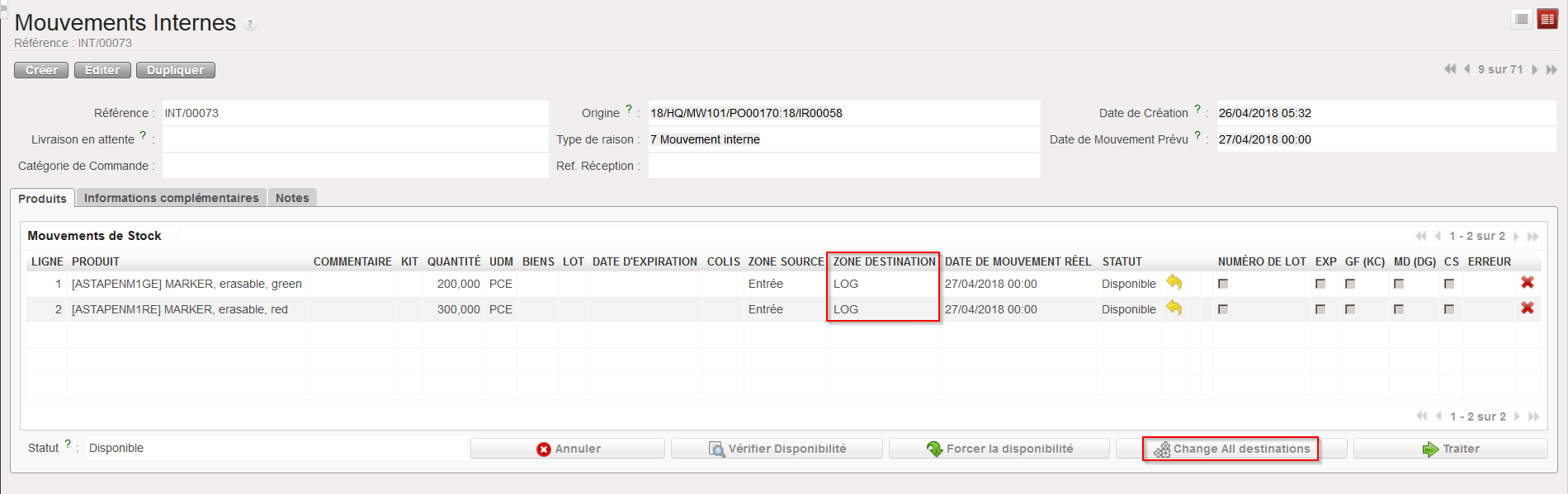The height and width of the screenshot is (494, 1568).
Task: Select product MARKER, erasable, red
Action: click(x=180, y=309)
